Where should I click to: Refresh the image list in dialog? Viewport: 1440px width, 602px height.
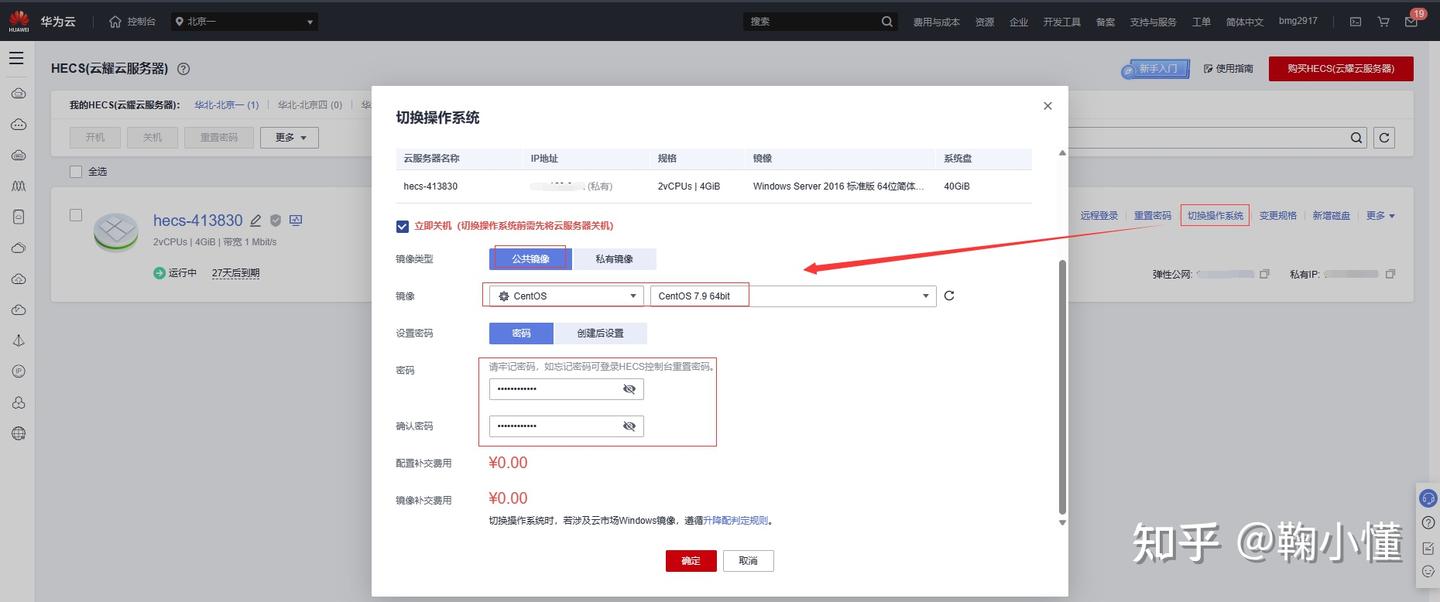[949, 296]
